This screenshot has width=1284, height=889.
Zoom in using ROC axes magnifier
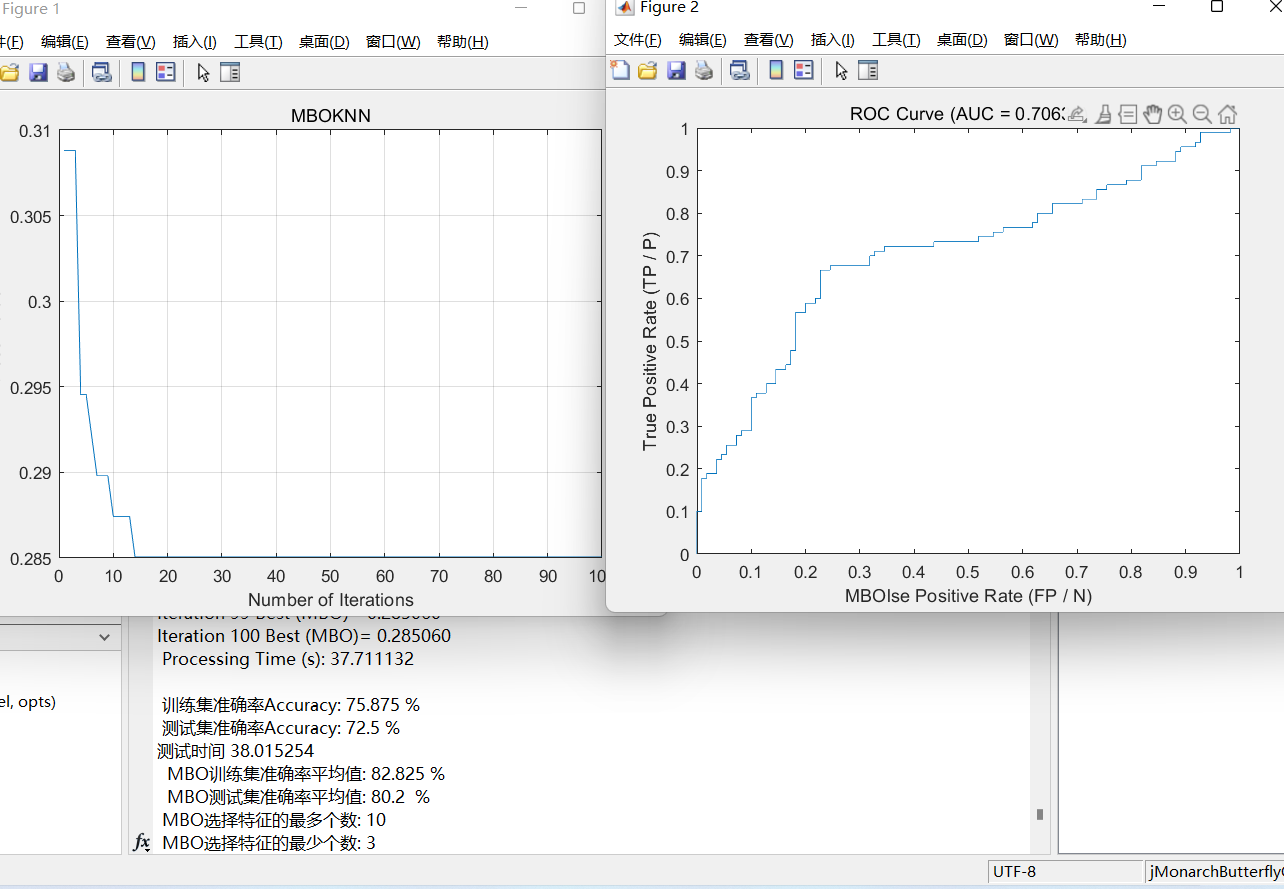[1177, 114]
